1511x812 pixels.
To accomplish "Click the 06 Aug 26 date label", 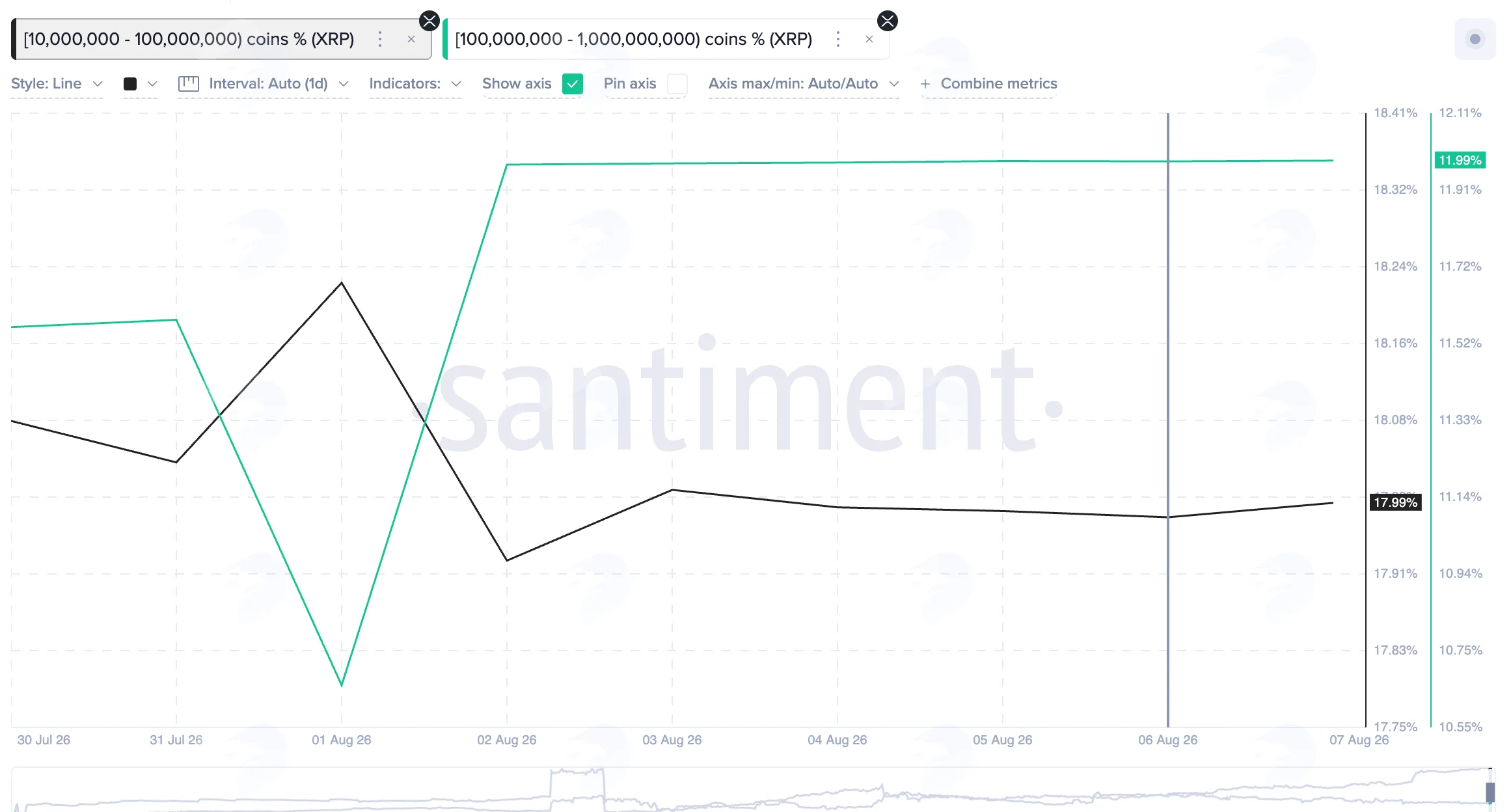I will tap(1168, 740).
